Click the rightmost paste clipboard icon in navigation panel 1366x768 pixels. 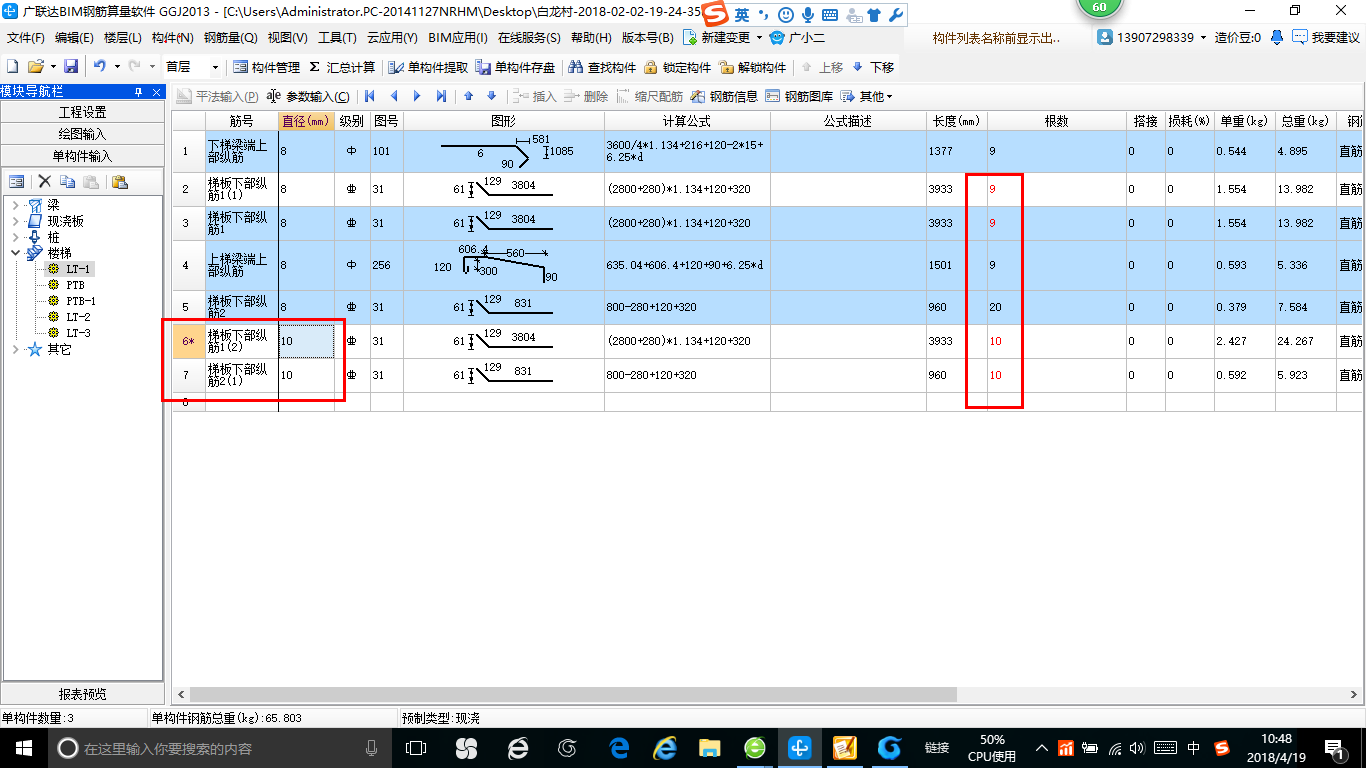120,182
